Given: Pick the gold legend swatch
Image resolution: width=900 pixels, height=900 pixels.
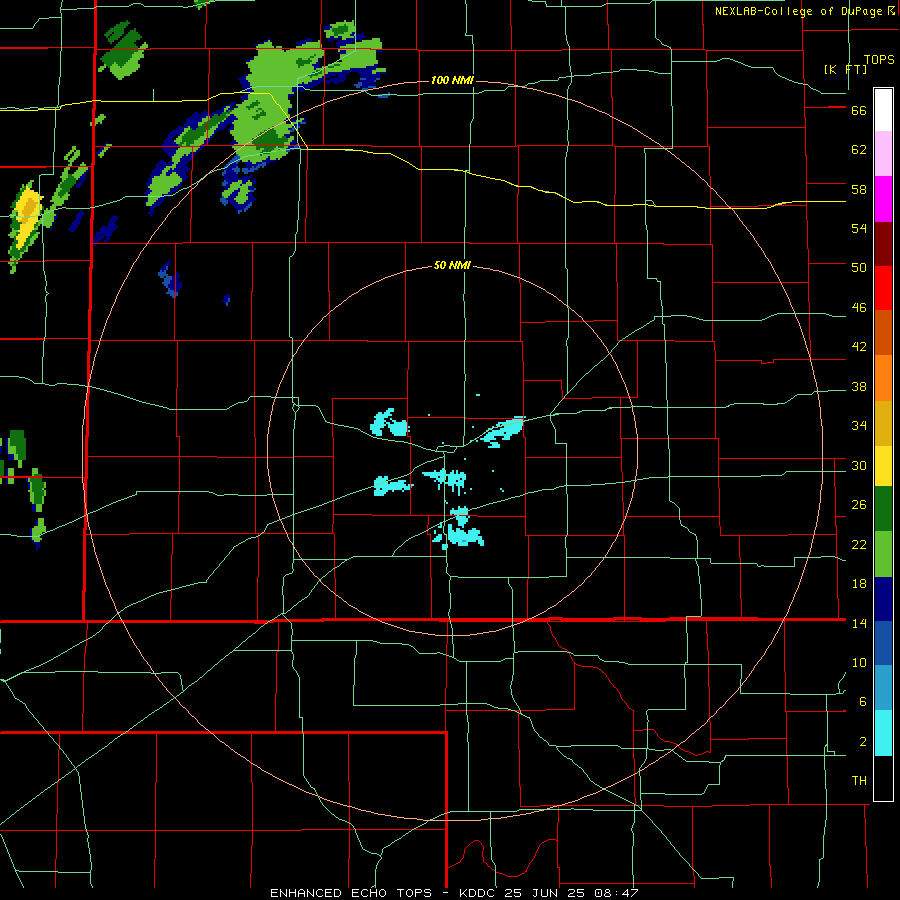Looking at the screenshot, I should 883,423.
